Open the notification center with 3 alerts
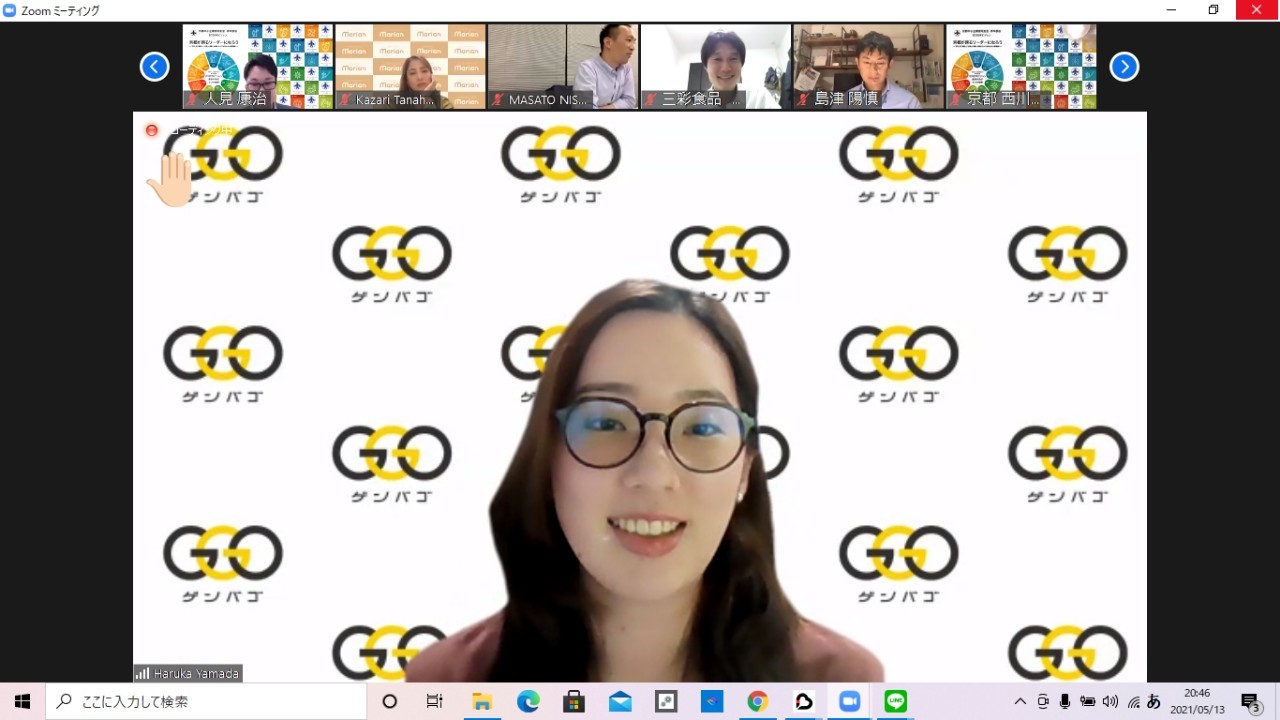This screenshot has height=720, width=1280. pos(1250,702)
